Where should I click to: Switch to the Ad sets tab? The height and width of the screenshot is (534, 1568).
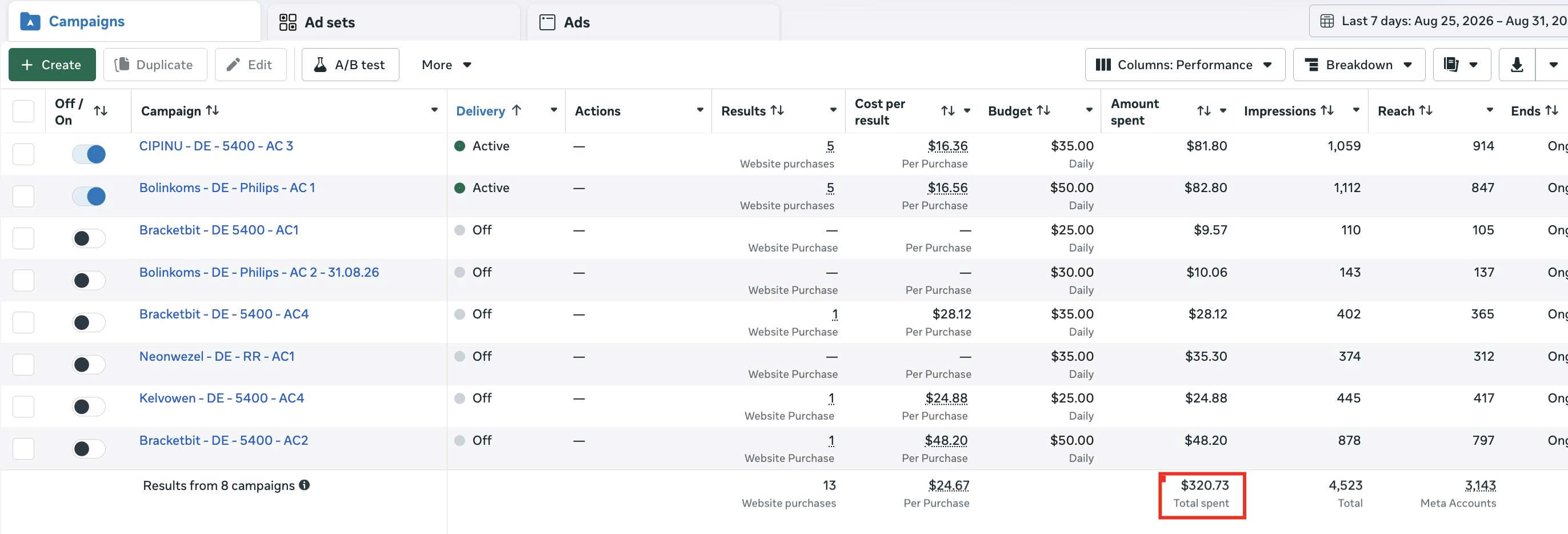coord(394,22)
